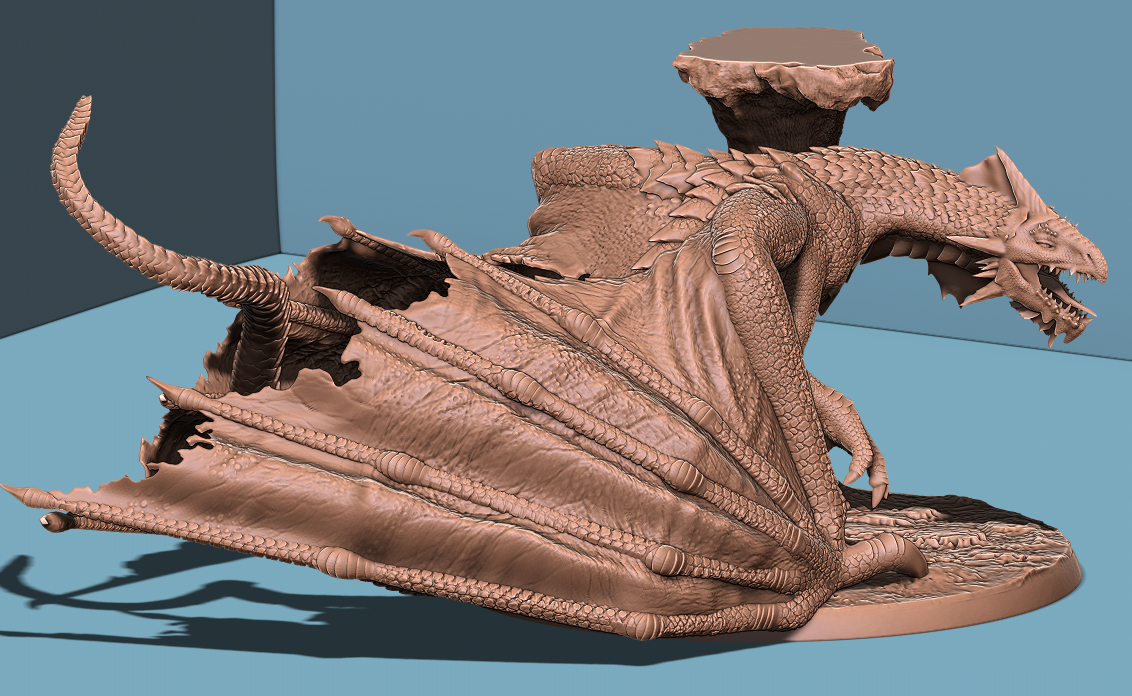Select the tip of the dragon's tail
Screen dimensions: 1132x696
tap(81, 105)
